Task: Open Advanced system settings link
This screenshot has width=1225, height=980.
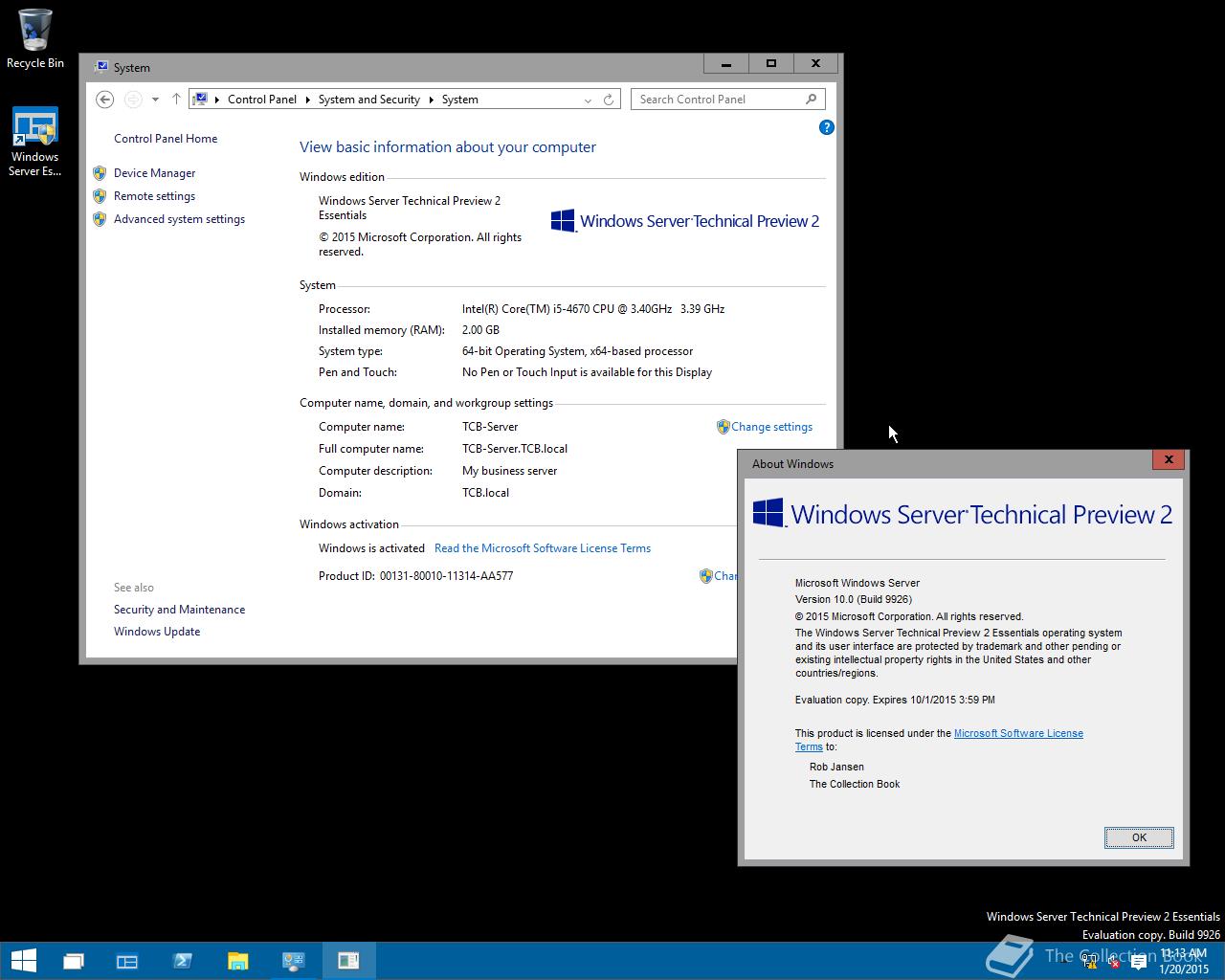Action: point(179,219)
